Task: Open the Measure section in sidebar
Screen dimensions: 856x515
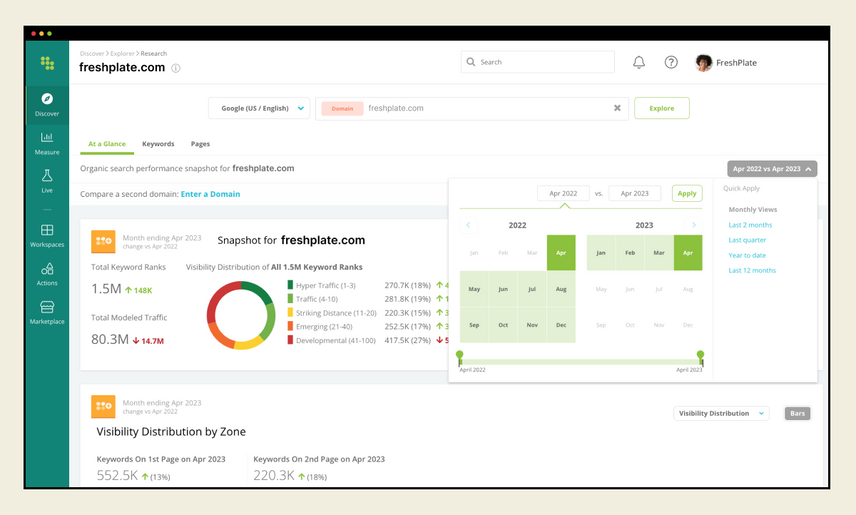Action: (47, 143)
